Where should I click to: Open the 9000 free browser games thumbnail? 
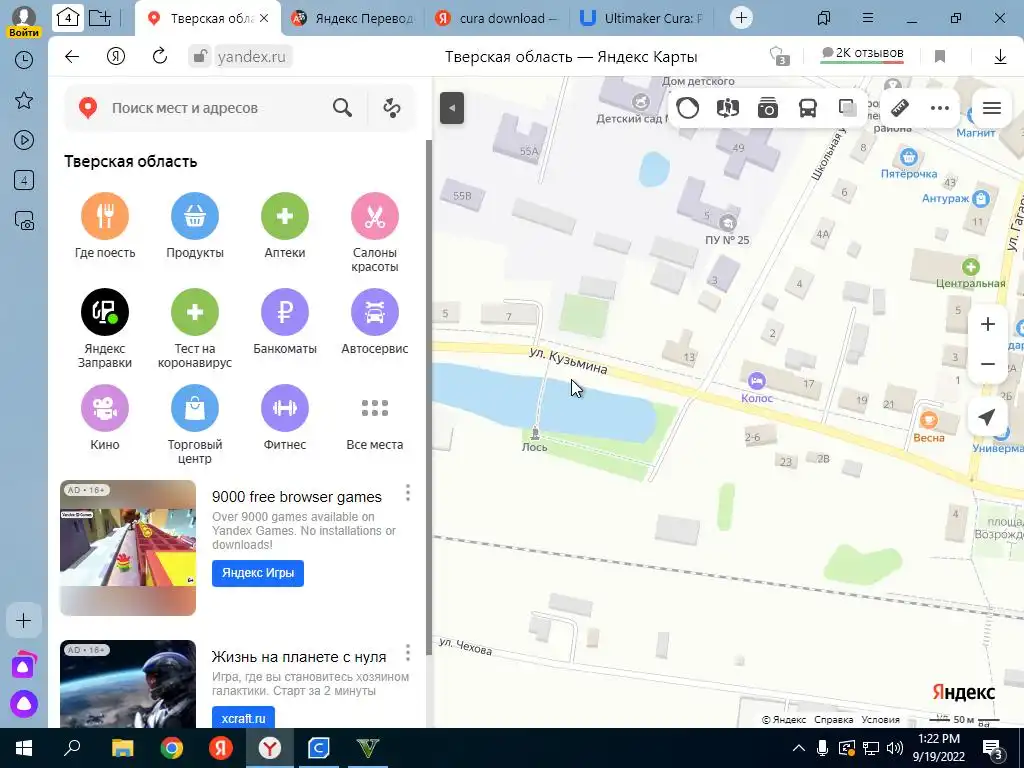pyautogui.click(x=128, y=547)
